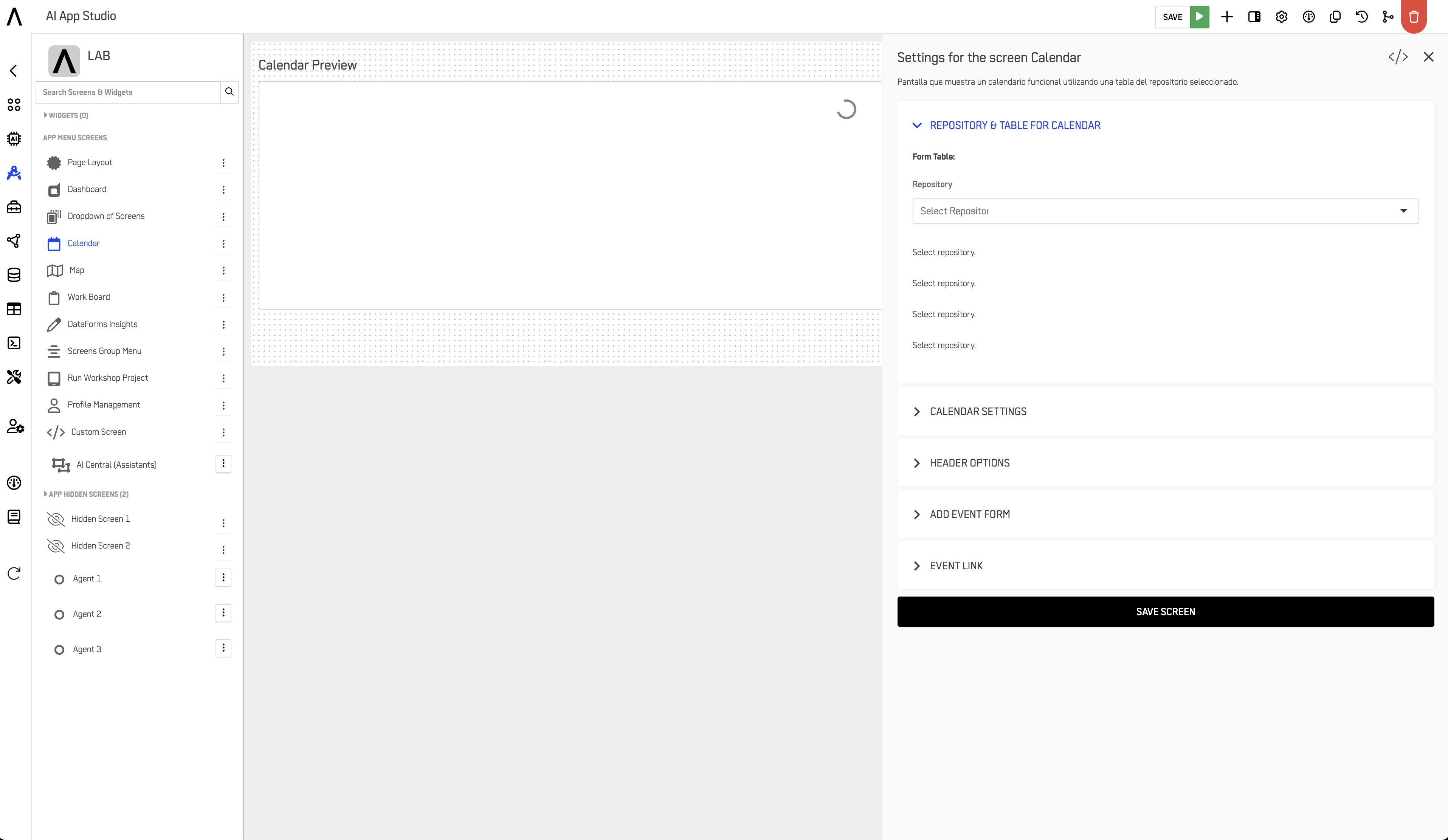Open the version history icon in toolbar
This screenshot has width=1448, height=840.
(1361, 17)
